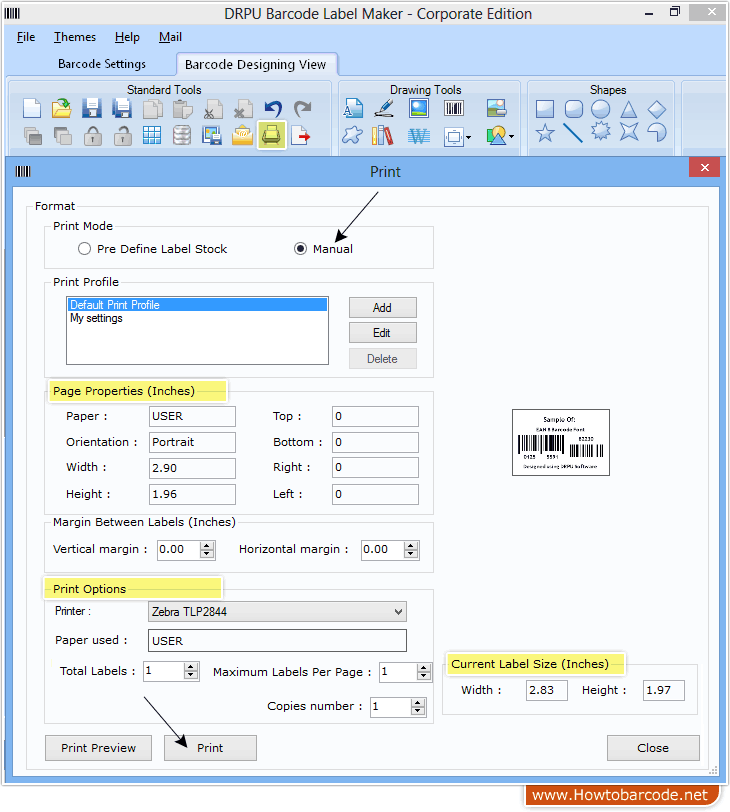Switch to Barcode Settings tab

pos(102,64)
